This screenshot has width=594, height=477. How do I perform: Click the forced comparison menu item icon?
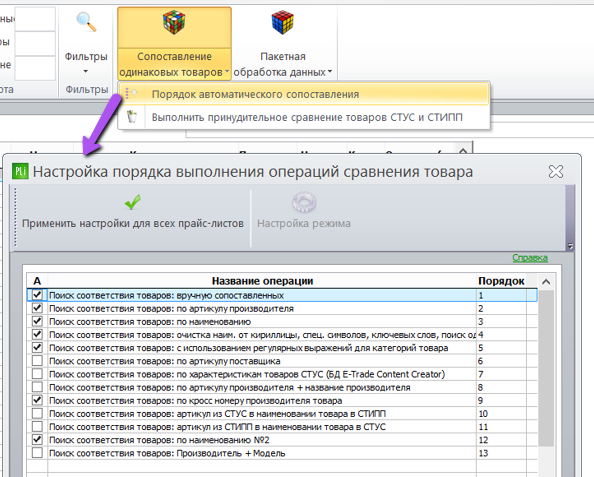point(132,117)
